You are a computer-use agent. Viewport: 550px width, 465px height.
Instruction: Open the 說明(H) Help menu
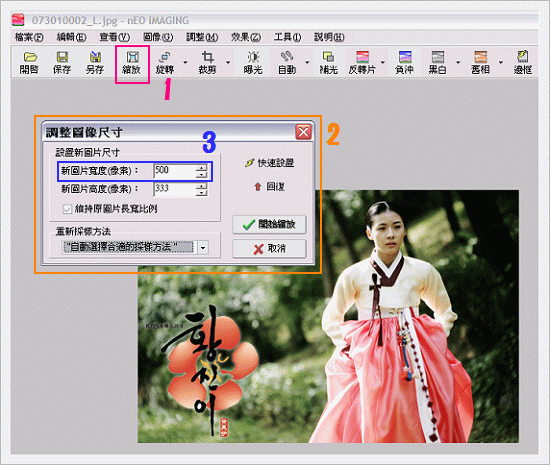pyautogui.click(x=329, y=37)
